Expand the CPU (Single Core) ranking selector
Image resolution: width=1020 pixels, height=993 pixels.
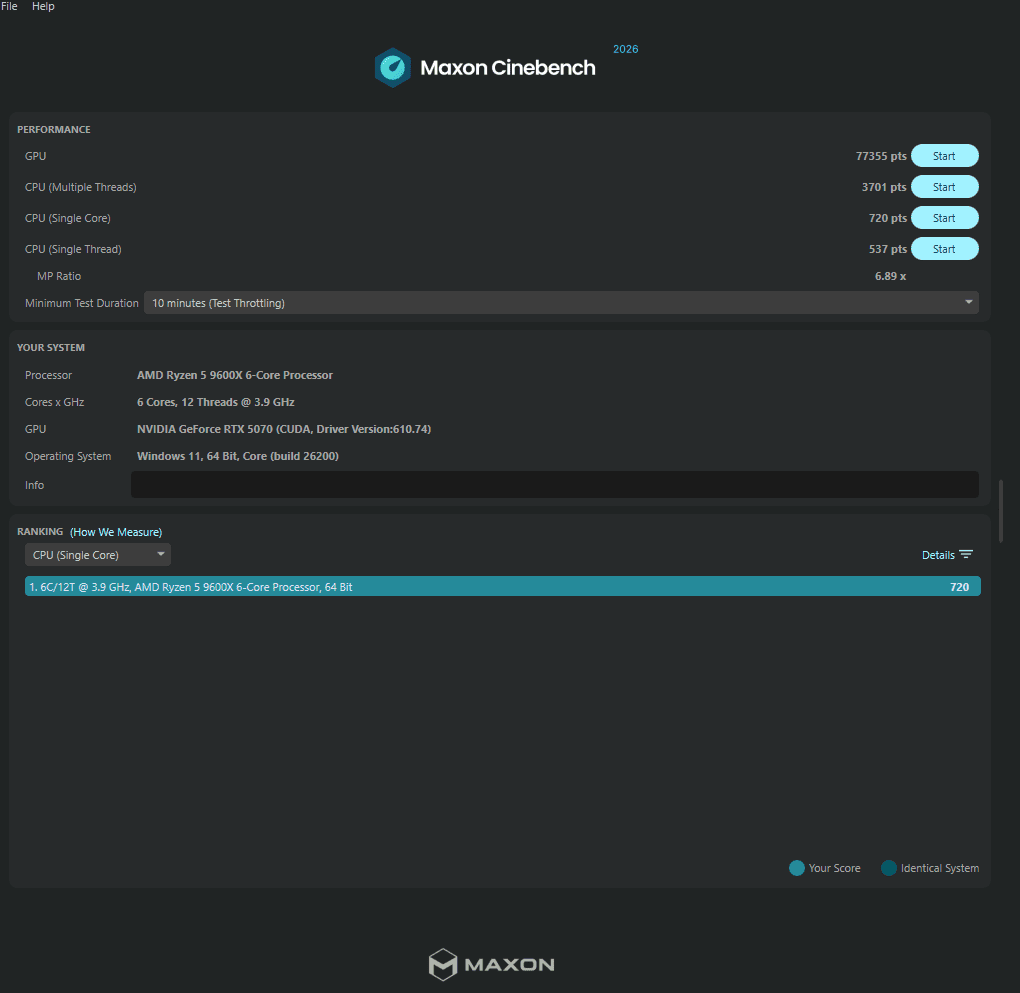(x=98, y=554)
